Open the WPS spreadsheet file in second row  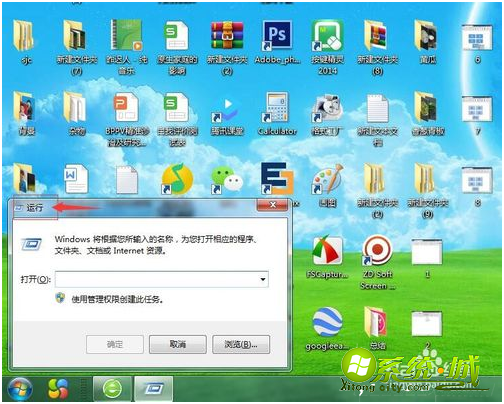(177, 108)
